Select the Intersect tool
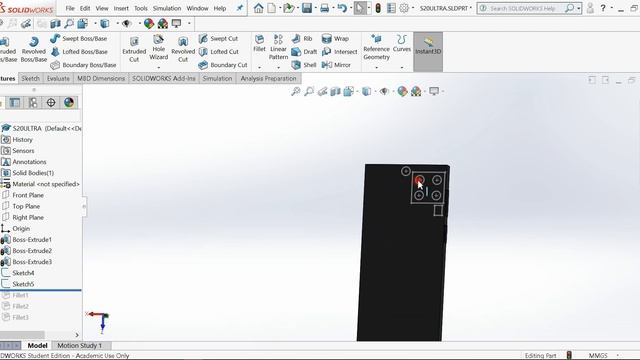Image resolution: width=640 pixels, height=360 pixels. (339, 51)
